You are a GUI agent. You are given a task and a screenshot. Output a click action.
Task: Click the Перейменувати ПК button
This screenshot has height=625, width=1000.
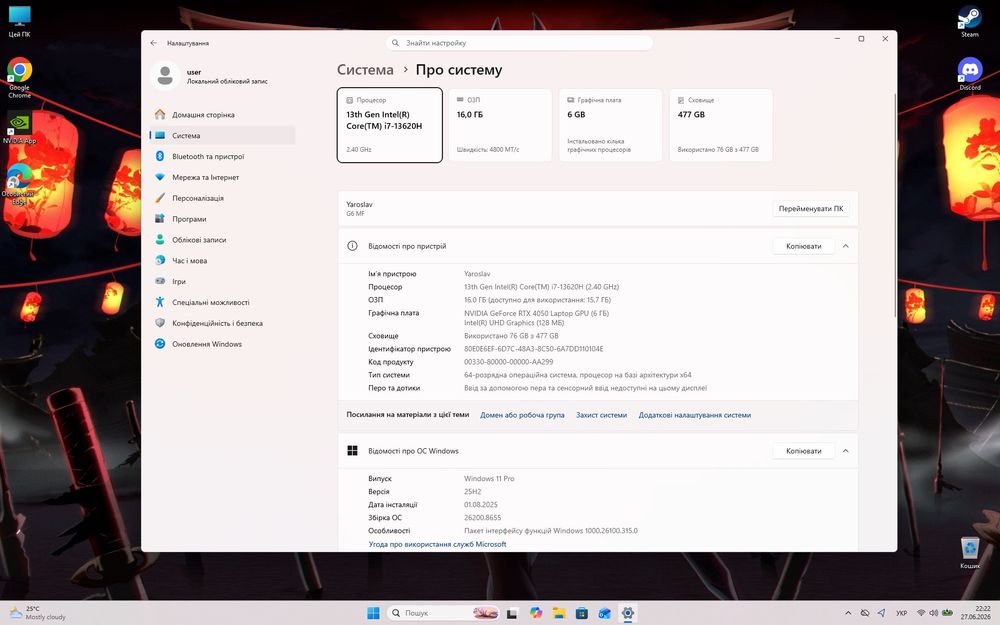(x=811, y=209)
